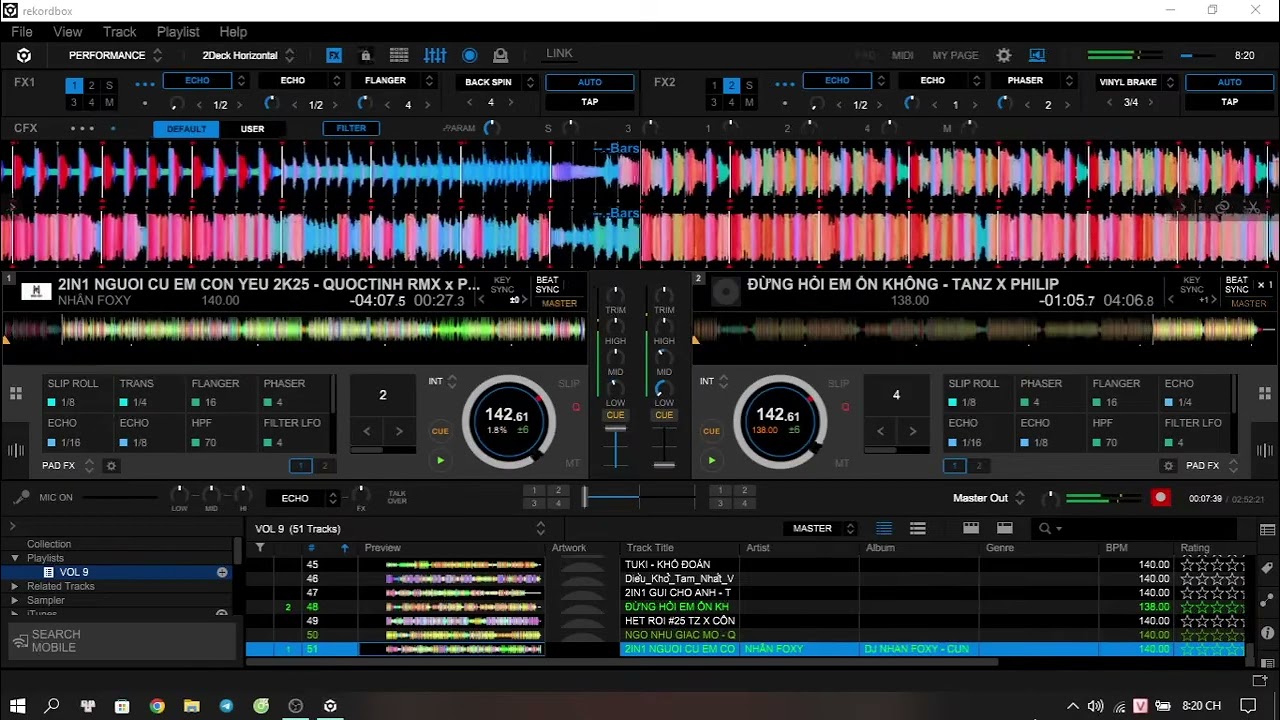Click the mixer sliders icon in top toolbar

coord(435,56)
